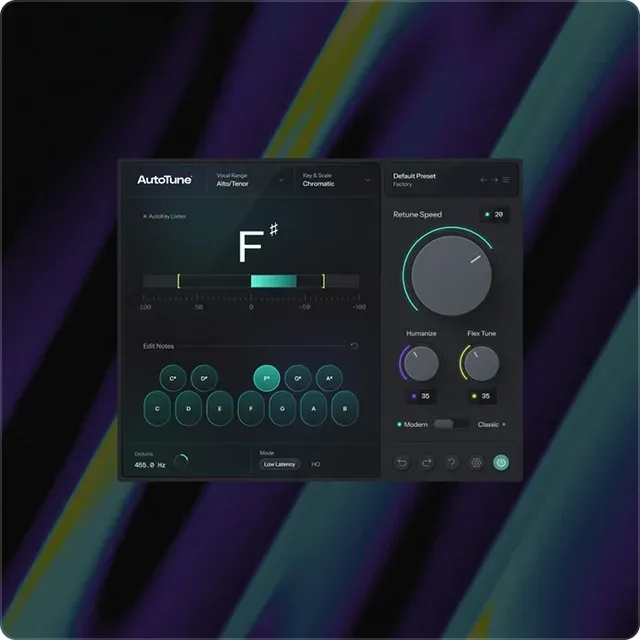The height and width of the screenshot is (640, 640).
Task: Toggle the C note key
Action: (x=157, y=409)
